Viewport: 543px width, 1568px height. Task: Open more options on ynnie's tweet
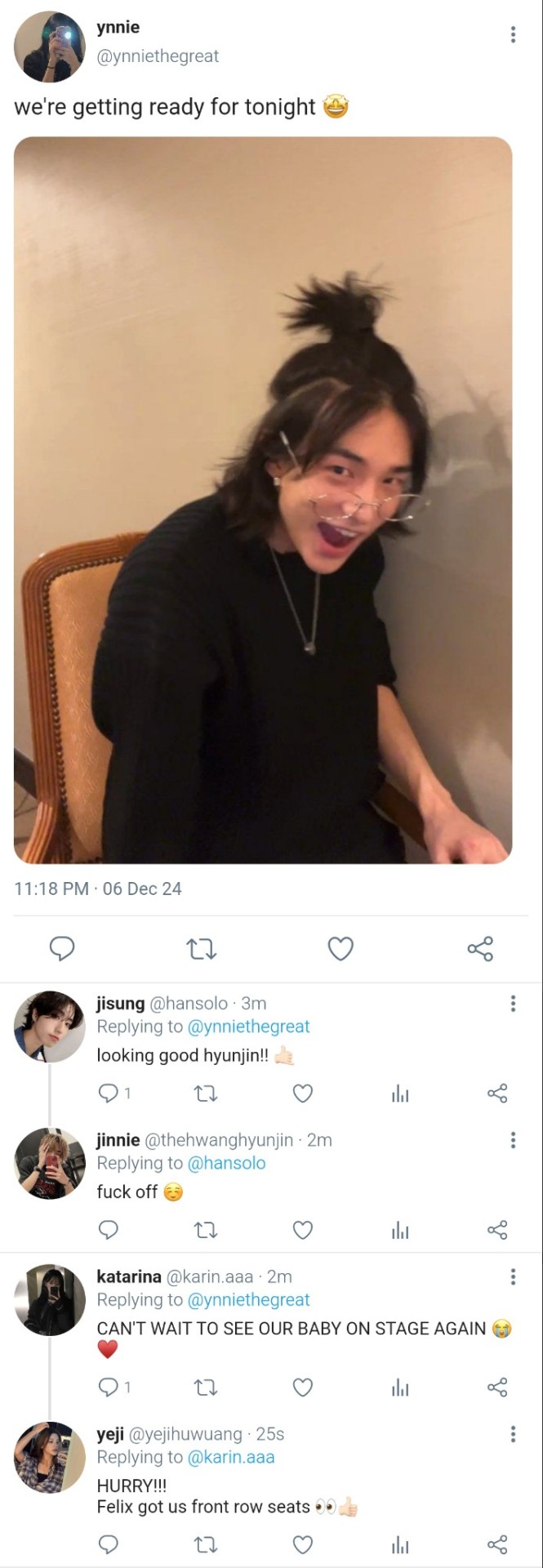513,34
